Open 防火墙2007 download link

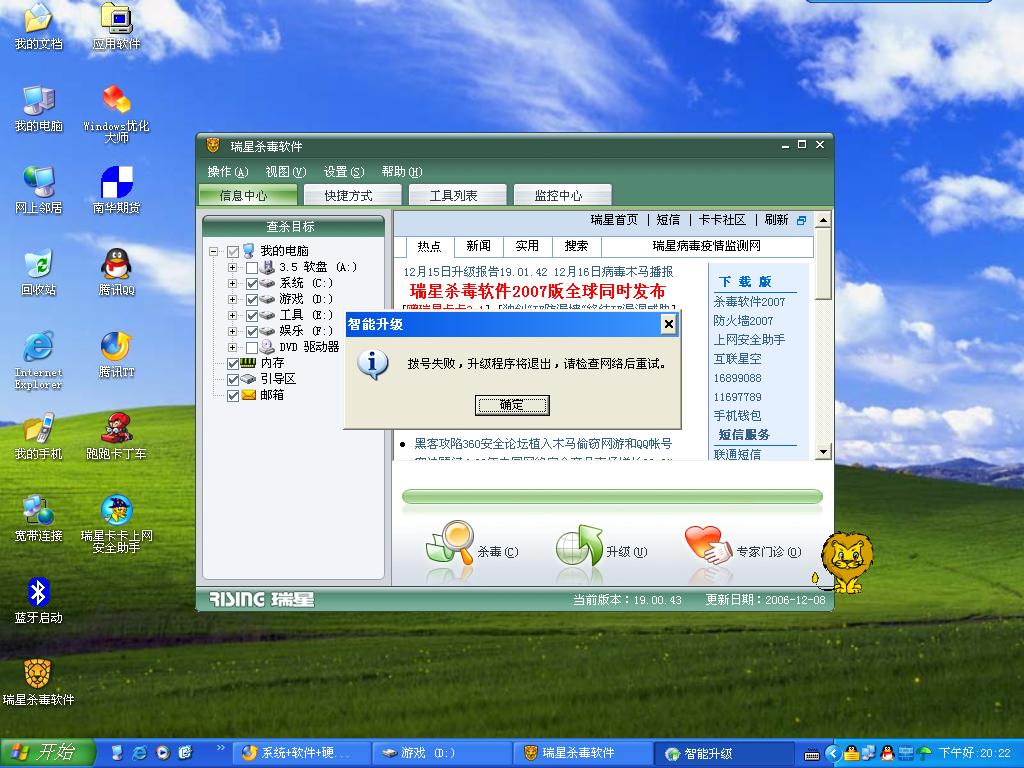coord(743,321)
